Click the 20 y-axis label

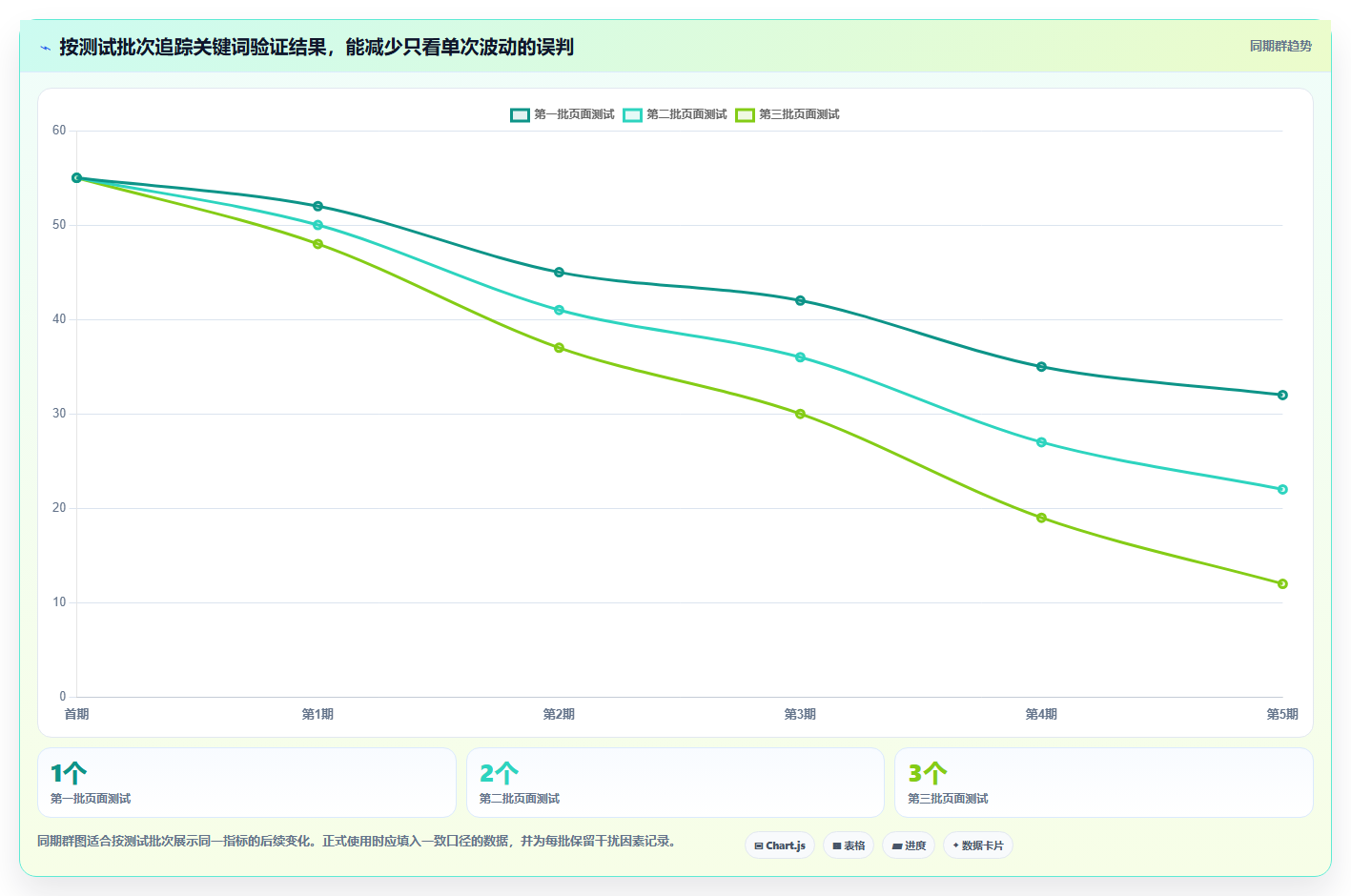[59, 508]
